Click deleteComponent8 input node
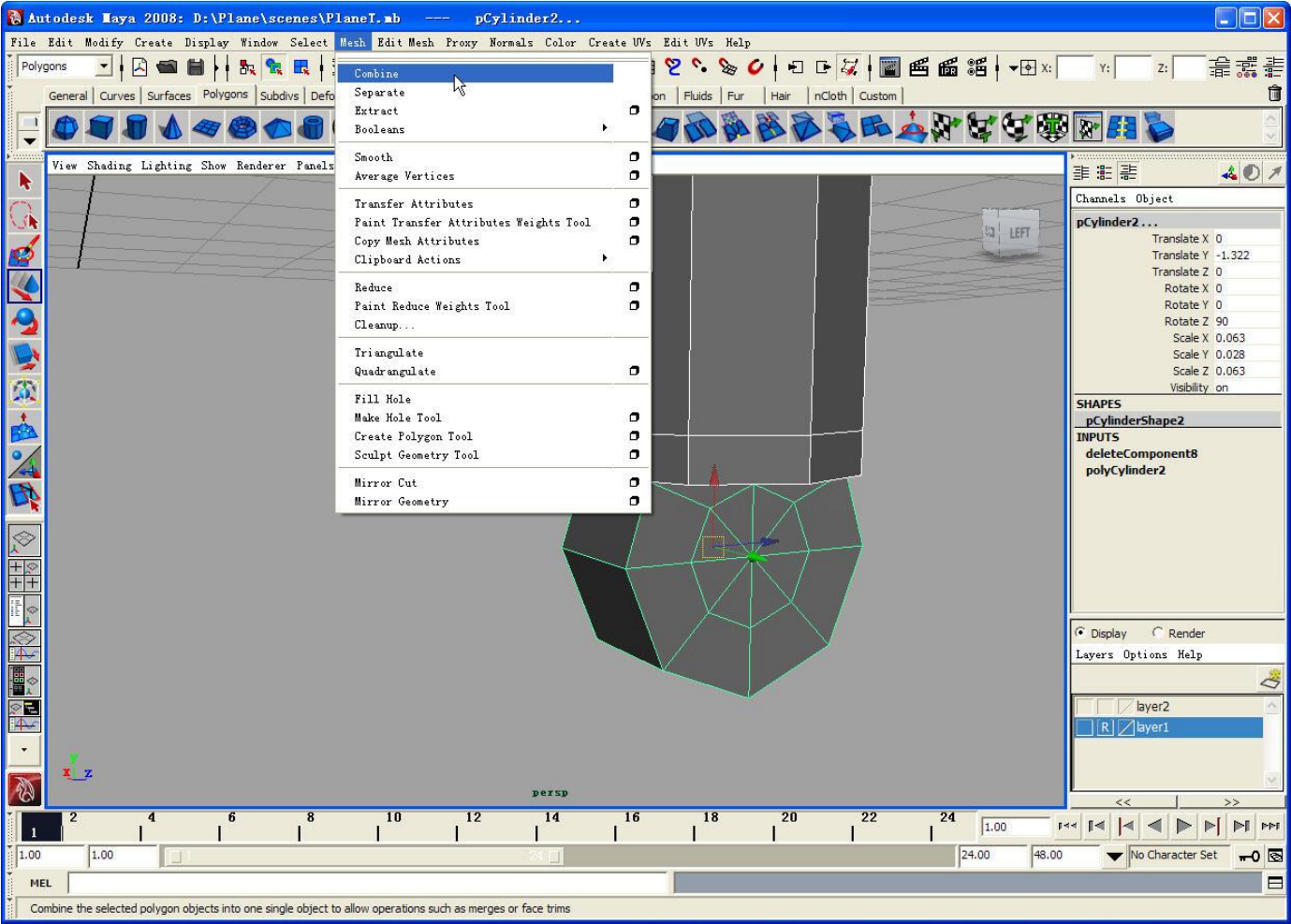This screenshot has height=924, width=1291. (x=1141, y=453)
